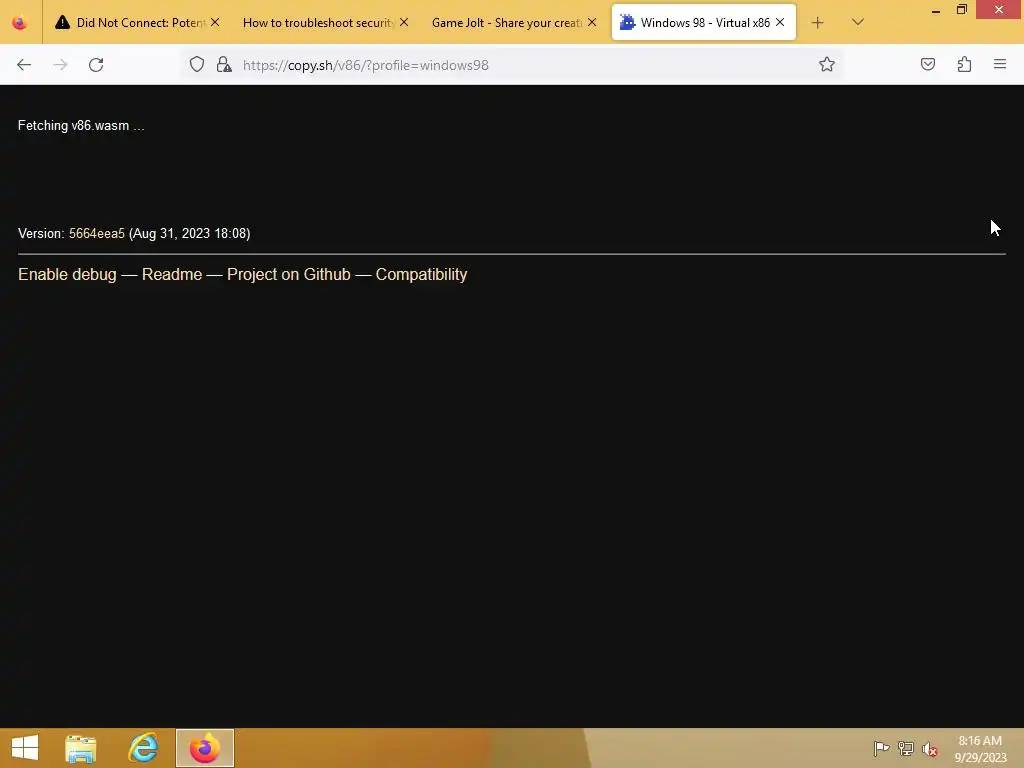The image size is (1024, 768).
Task: Open a new tab
Action: (x=817, y=23)
